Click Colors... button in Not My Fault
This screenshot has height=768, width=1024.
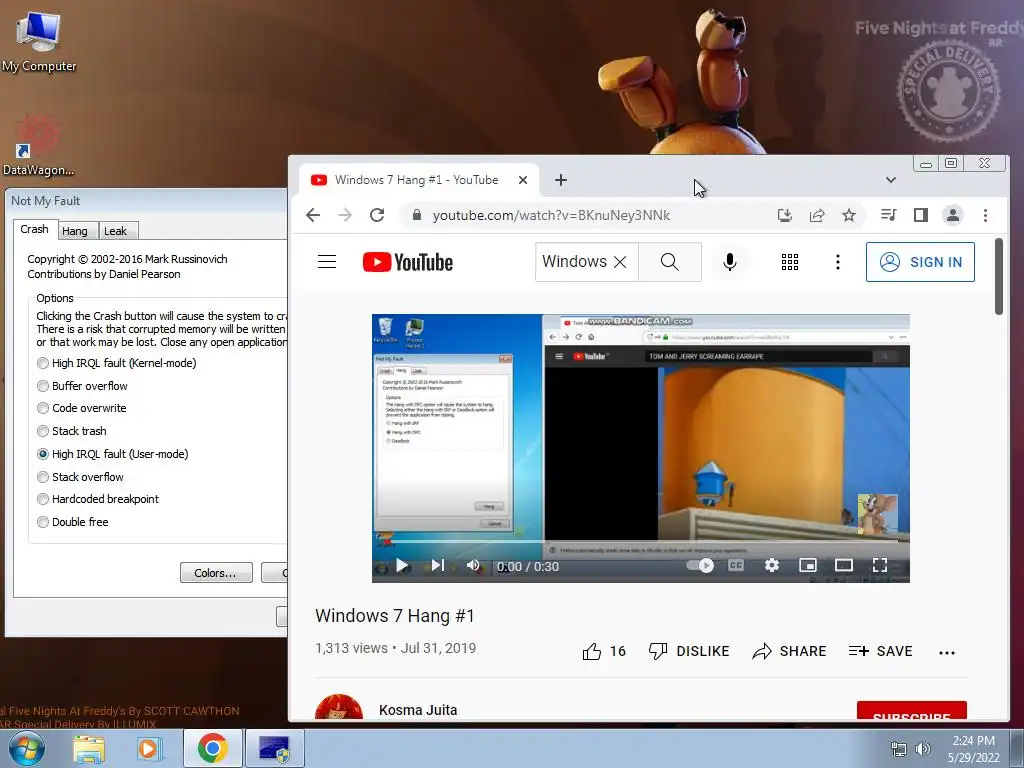[216, 573]
